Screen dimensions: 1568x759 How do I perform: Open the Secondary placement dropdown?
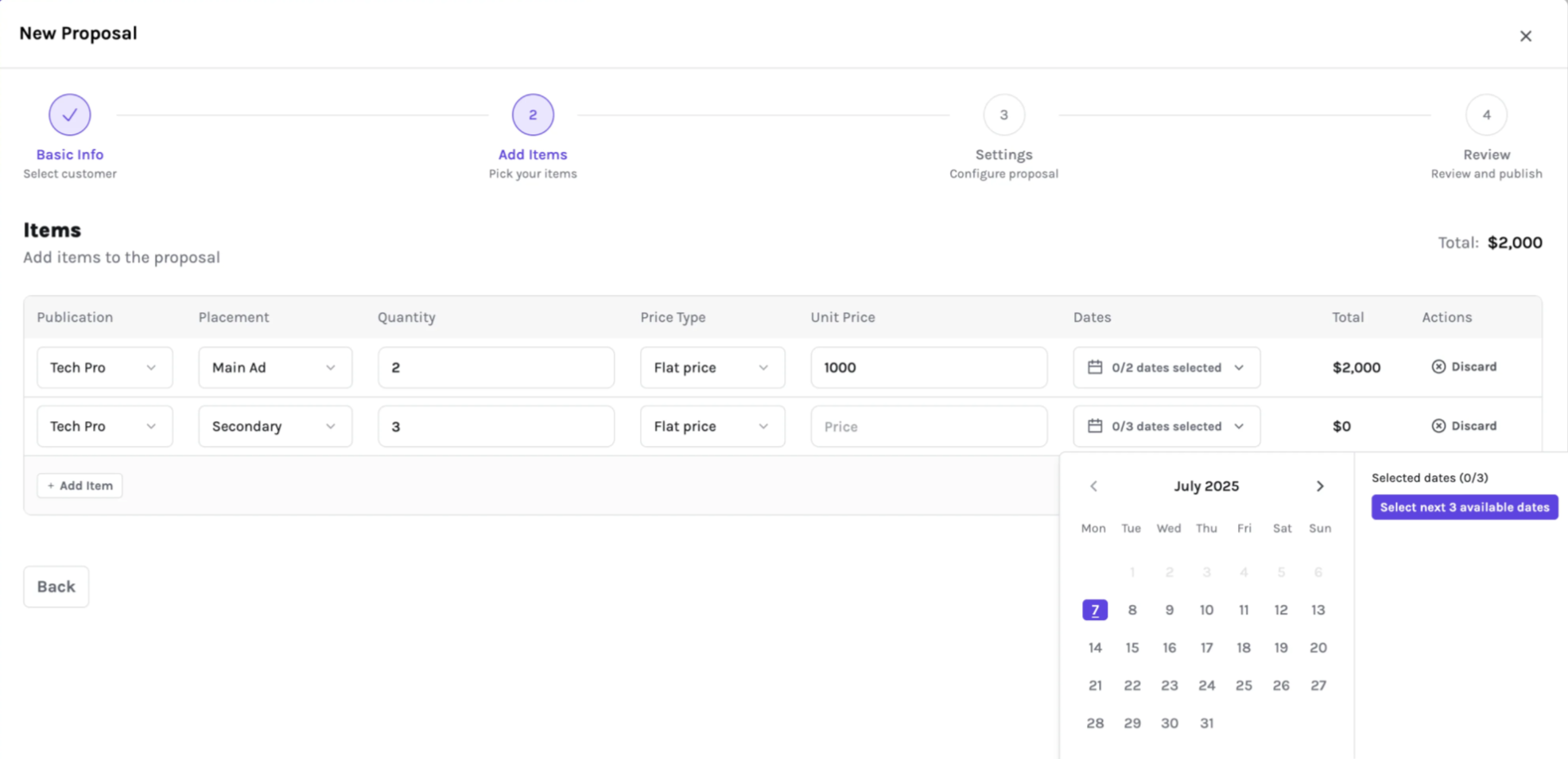tap(275, 426)
